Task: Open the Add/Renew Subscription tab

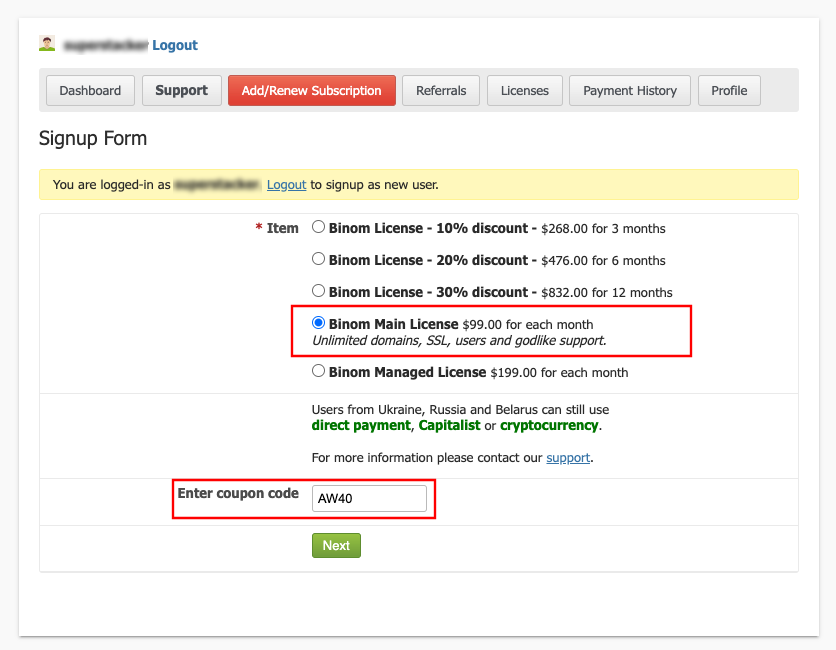Action: pos(311,90)
